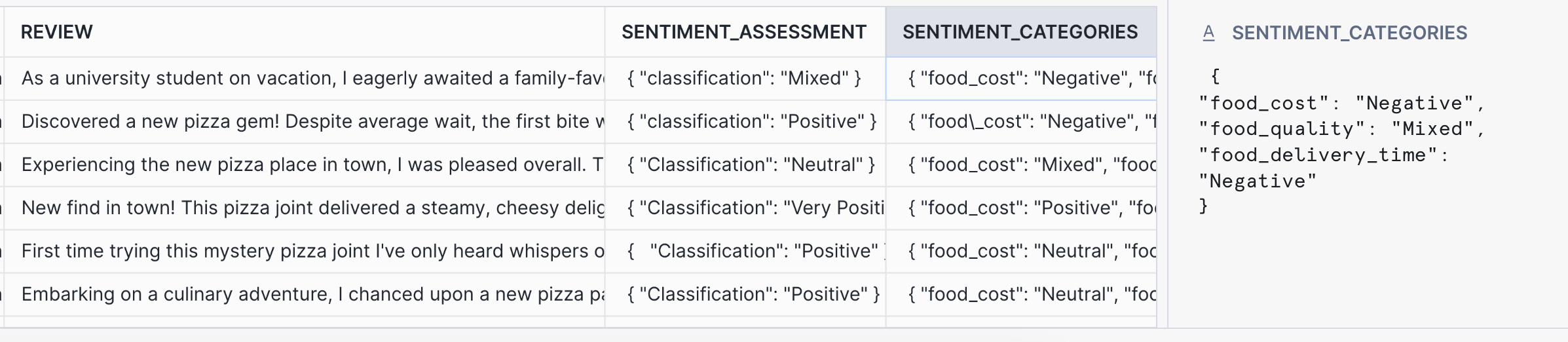Click the "Very Positive" classification cell
This screenshot has height=342, width=1568.
point(755,208)
